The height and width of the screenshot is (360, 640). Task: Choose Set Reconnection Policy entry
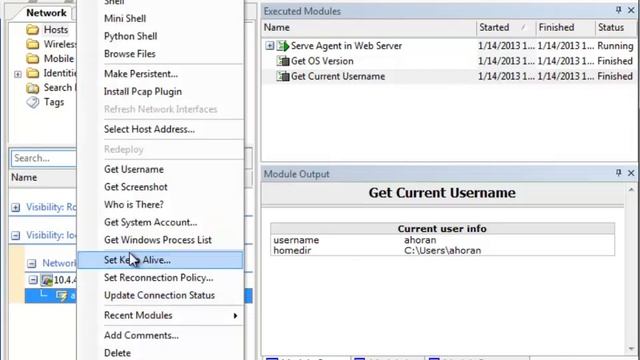(x=159, y=278)
